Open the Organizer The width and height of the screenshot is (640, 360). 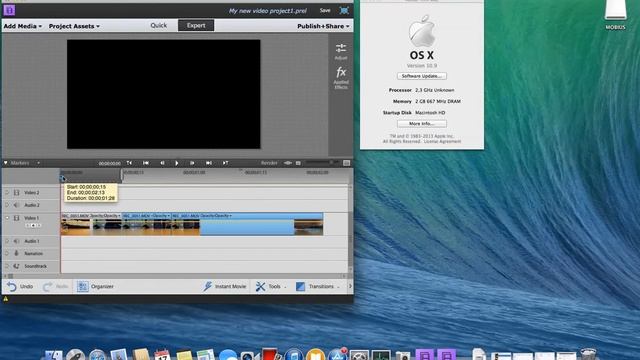click(96, 287)
